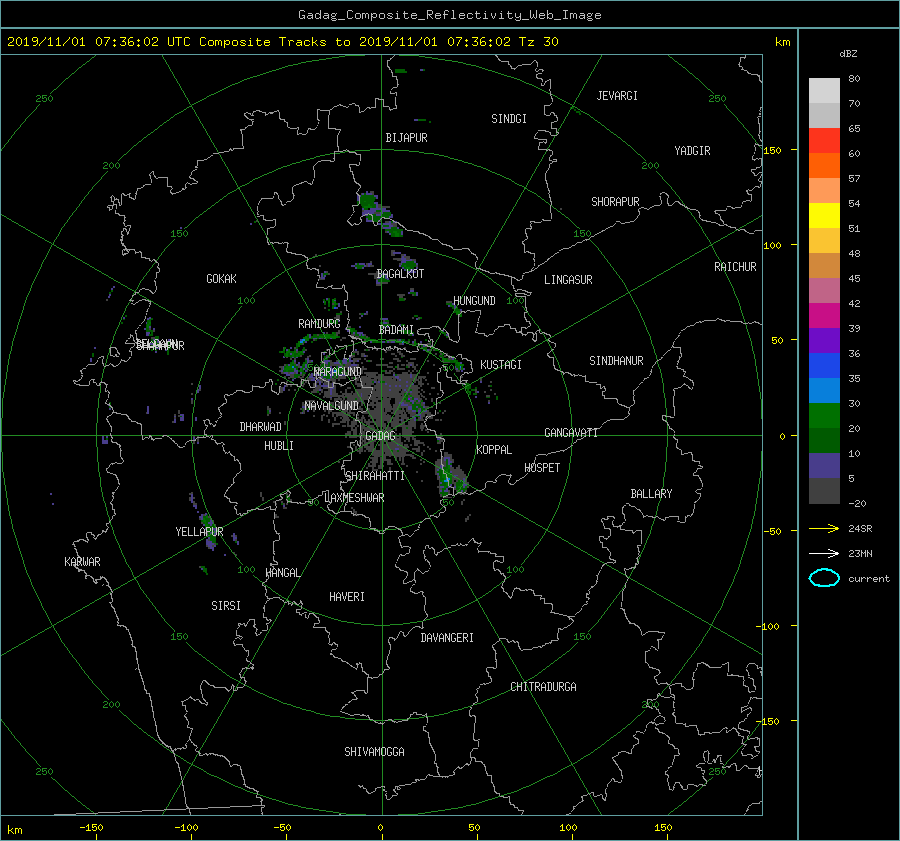Click the SHIVAMOGGA city label
The height and width of the screenshot is (841, 900).
click(x=374, y=751)
